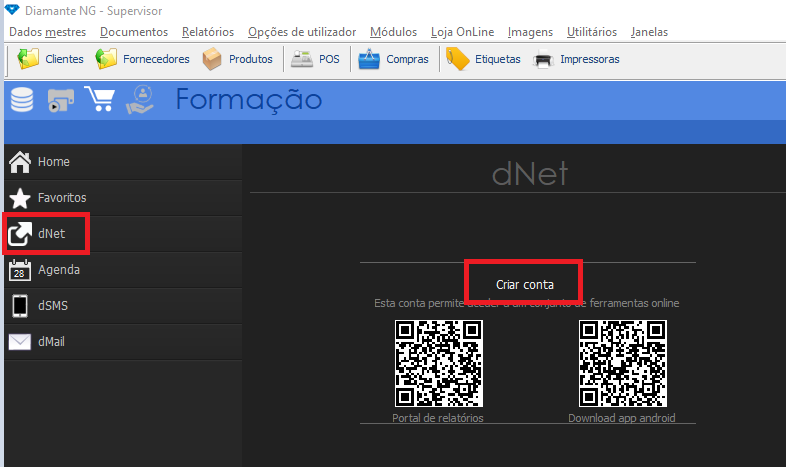The width and height of the screenshot is (786, 467).
Task: Click the shopping cart icon in header
Action: [99, 100]
